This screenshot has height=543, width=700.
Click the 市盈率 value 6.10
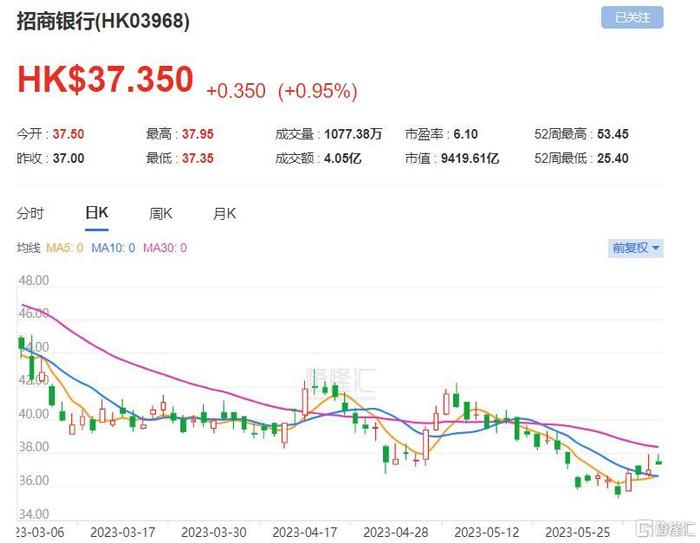(466, 134)
